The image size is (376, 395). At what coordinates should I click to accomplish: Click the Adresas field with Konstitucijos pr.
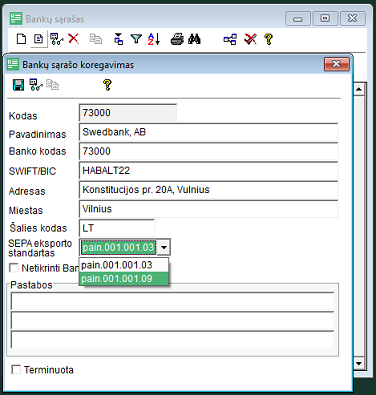[208, 190]
